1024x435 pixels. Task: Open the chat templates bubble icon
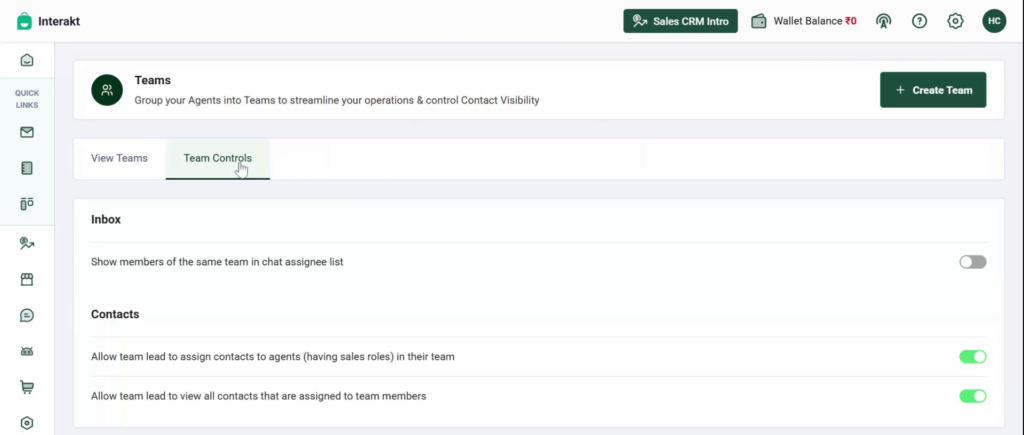click(x=27, y=315)
